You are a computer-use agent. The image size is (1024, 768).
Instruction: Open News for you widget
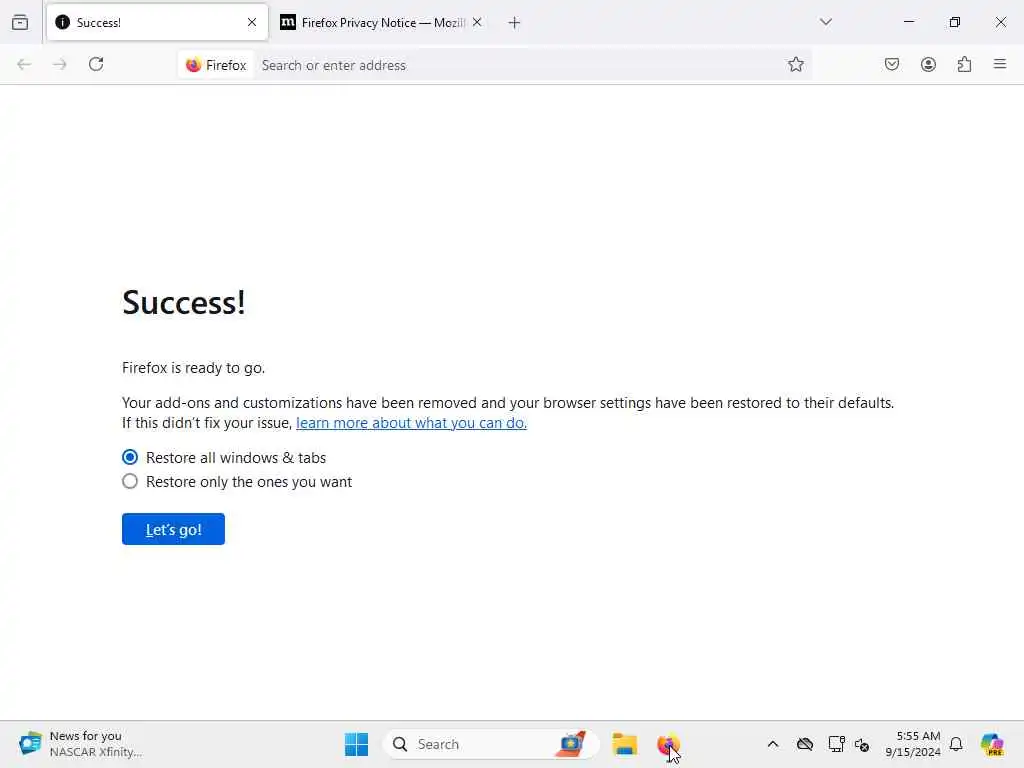tap(80, 744)
